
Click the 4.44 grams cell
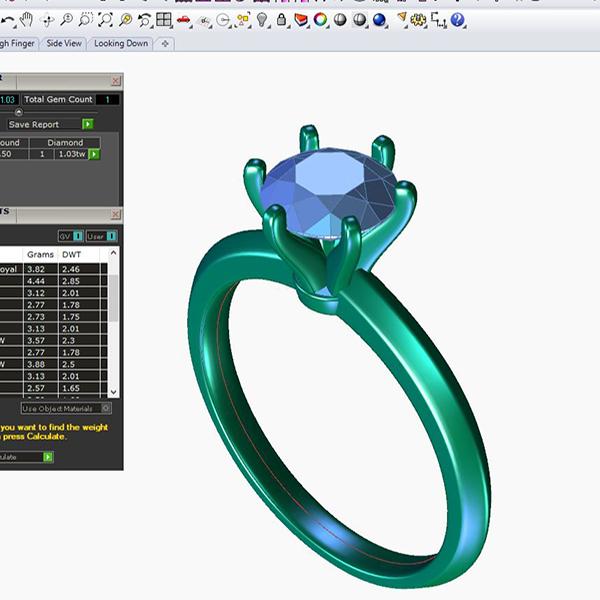click(x=41, y=281)
